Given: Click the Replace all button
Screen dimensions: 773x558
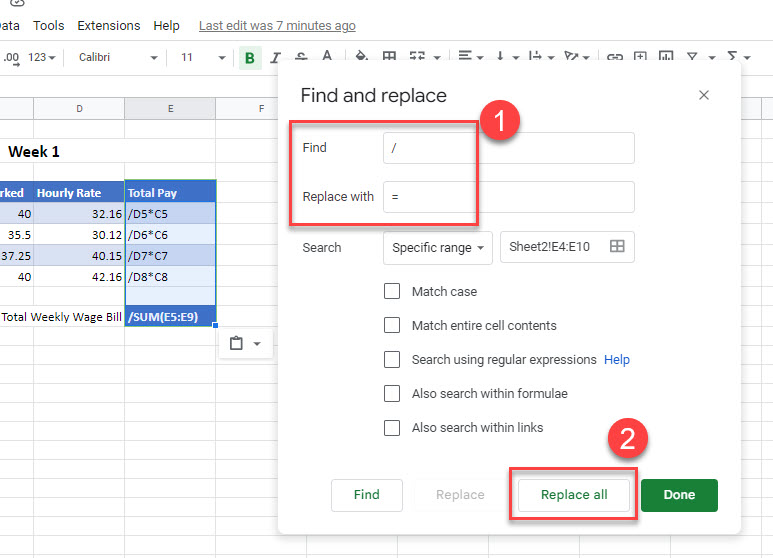Looking at the screenshot, I should [573, 495].
